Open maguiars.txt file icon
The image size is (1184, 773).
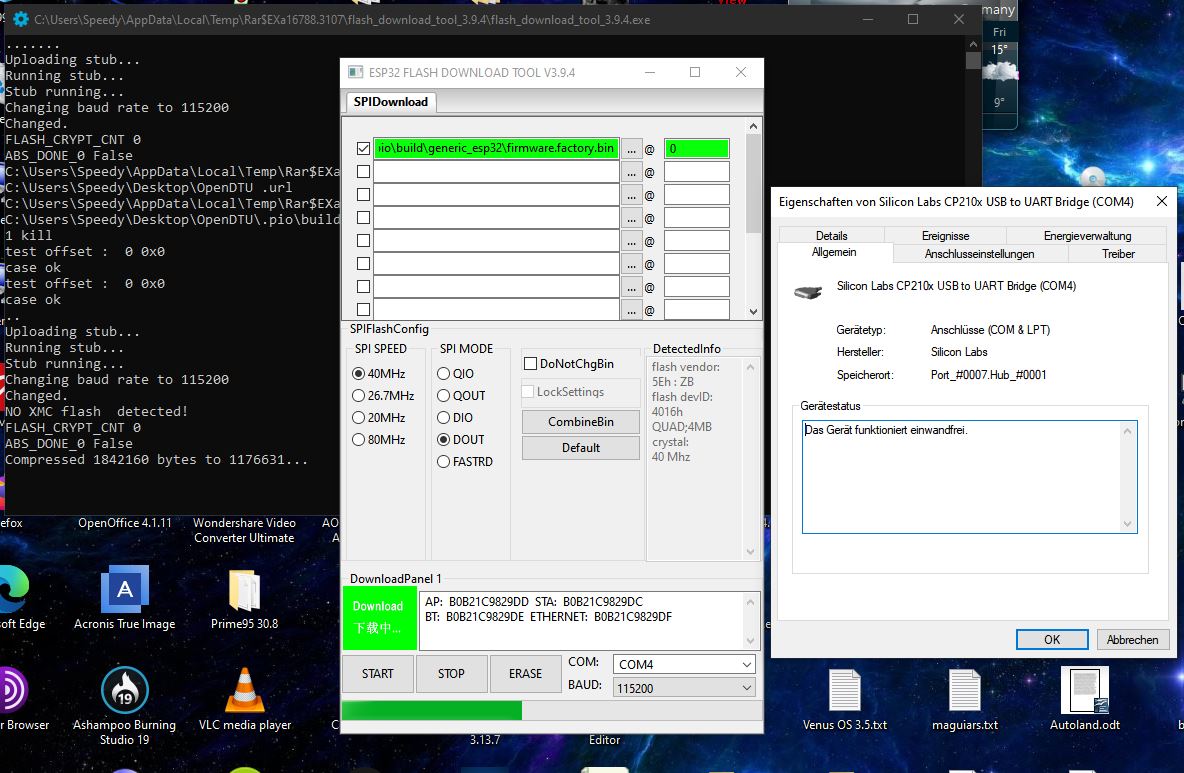pyautogui.click(x=964, y=691)
